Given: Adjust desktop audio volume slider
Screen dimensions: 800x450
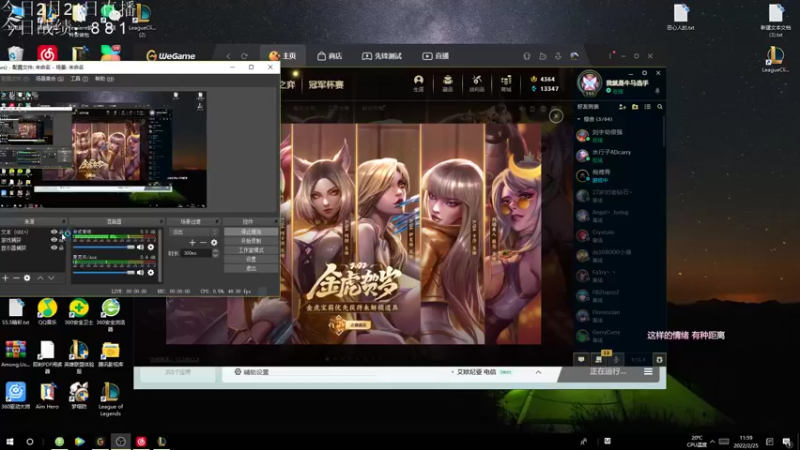Looking at the screenshot, I should coord(104,247).
